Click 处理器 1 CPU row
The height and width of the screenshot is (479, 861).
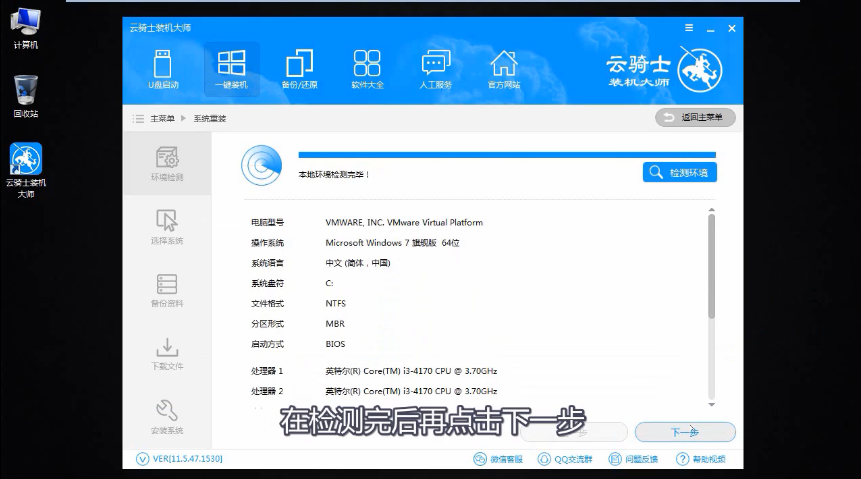pyautogui.click(x=374, y=371)
